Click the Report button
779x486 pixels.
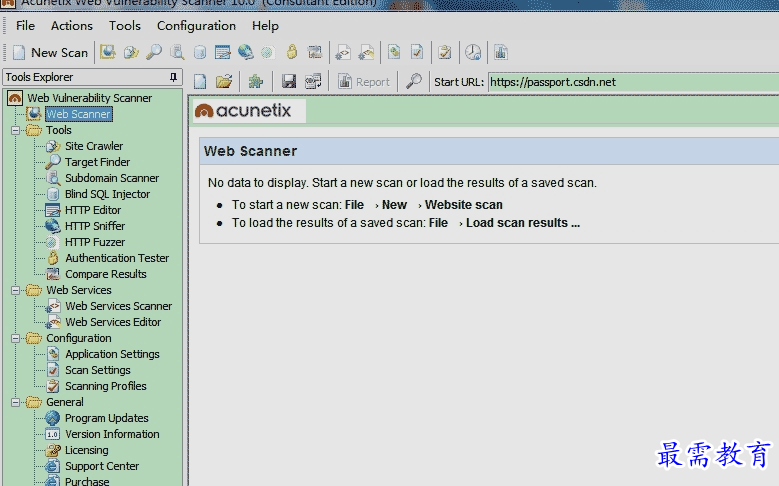(364, 82)
